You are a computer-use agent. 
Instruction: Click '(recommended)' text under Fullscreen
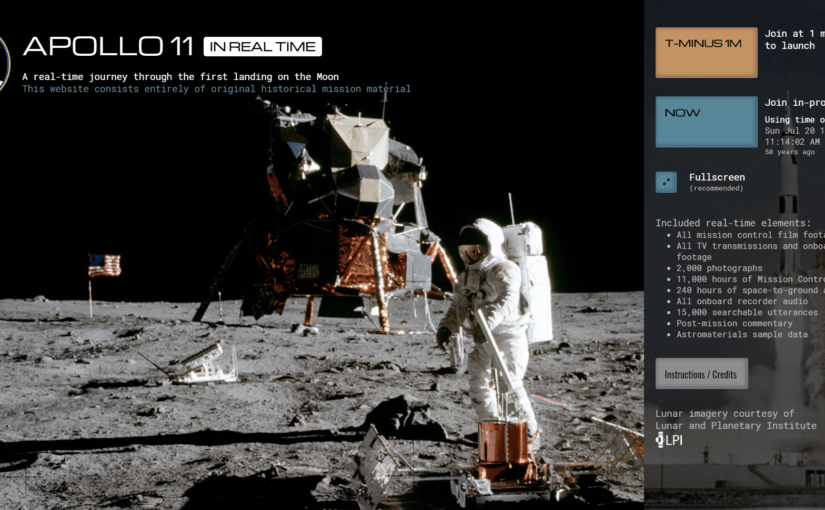tap(716, 188)
